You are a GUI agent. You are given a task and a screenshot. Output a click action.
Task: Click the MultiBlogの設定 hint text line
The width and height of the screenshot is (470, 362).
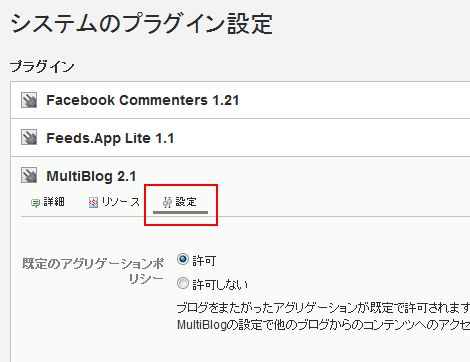(323, 325)
